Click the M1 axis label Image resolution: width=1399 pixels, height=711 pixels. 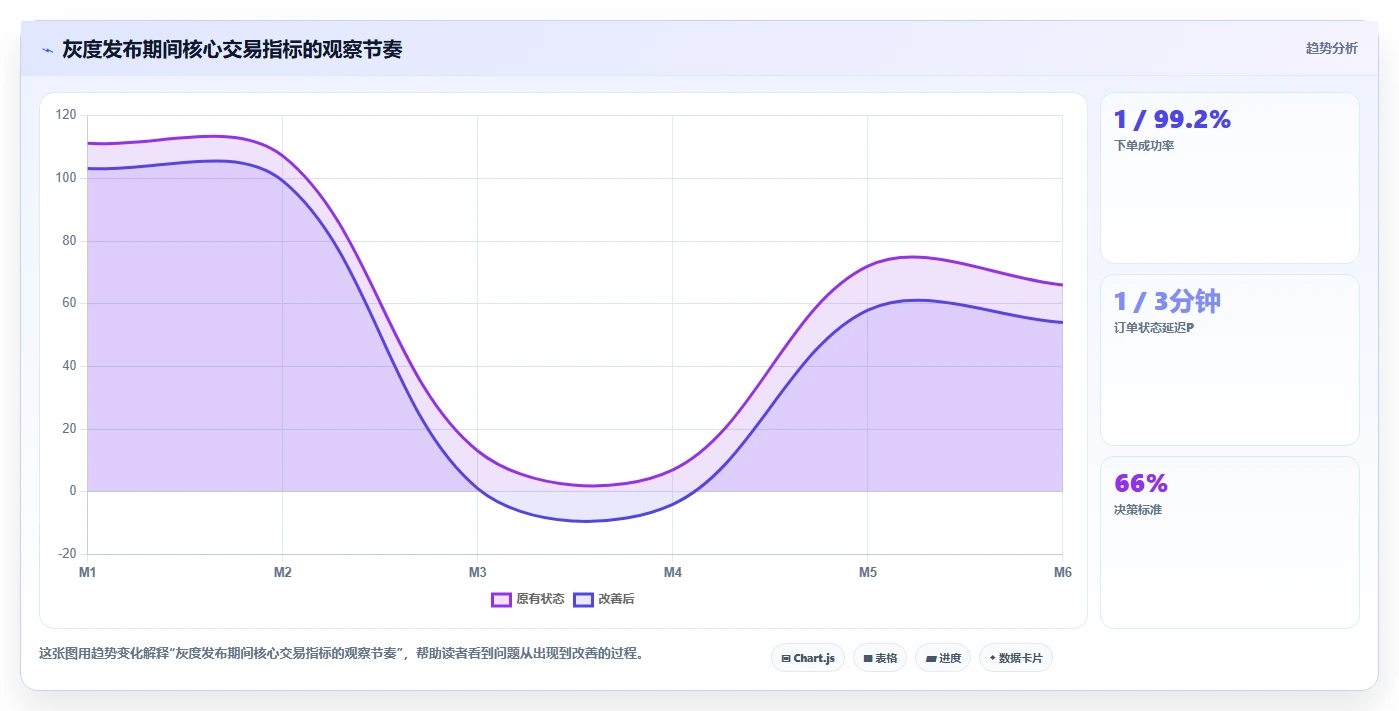[x=88, y=572]
